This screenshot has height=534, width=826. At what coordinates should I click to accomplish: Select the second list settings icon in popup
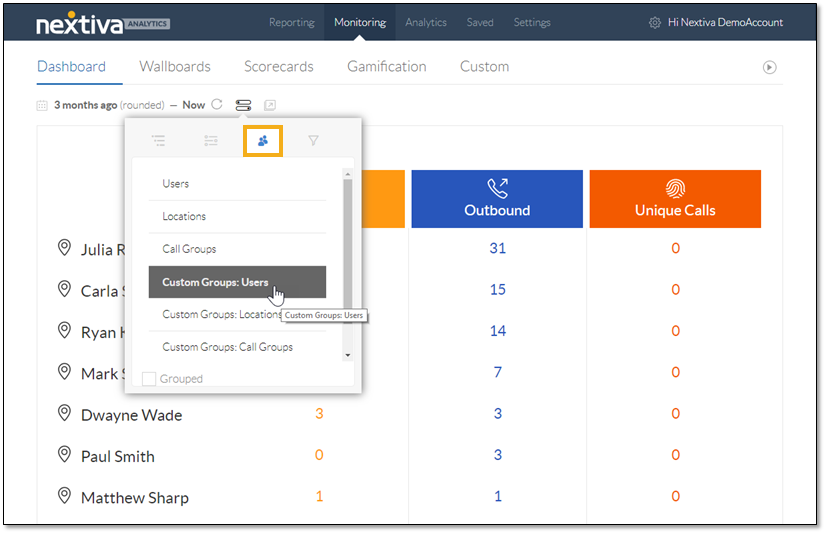click(211, 141)
